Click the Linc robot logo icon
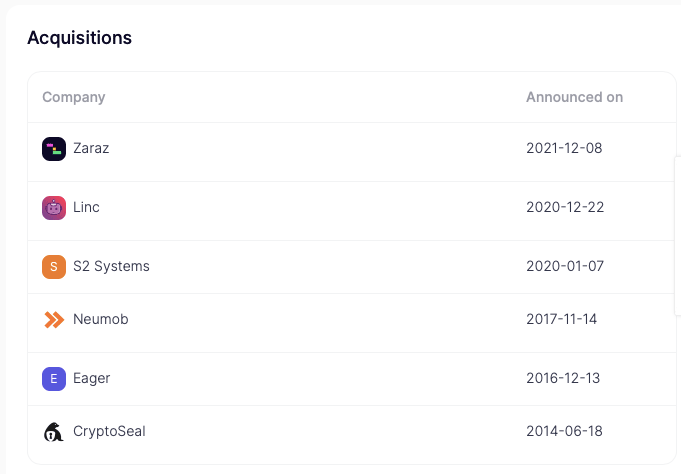681x474 pixels. click(x=54, y=208)
